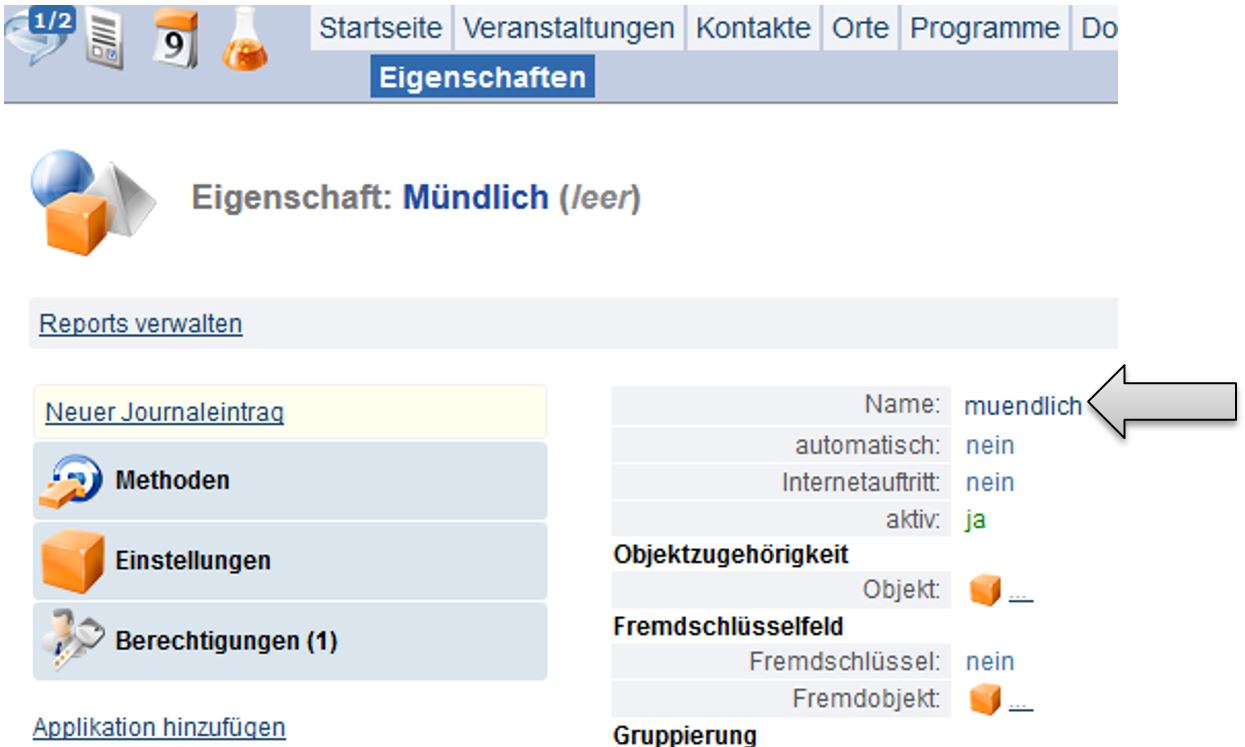This screenshot has height=747, width=1245.
Task: Click the orange cube beside Objekt
Action: (x=985, y=592)
